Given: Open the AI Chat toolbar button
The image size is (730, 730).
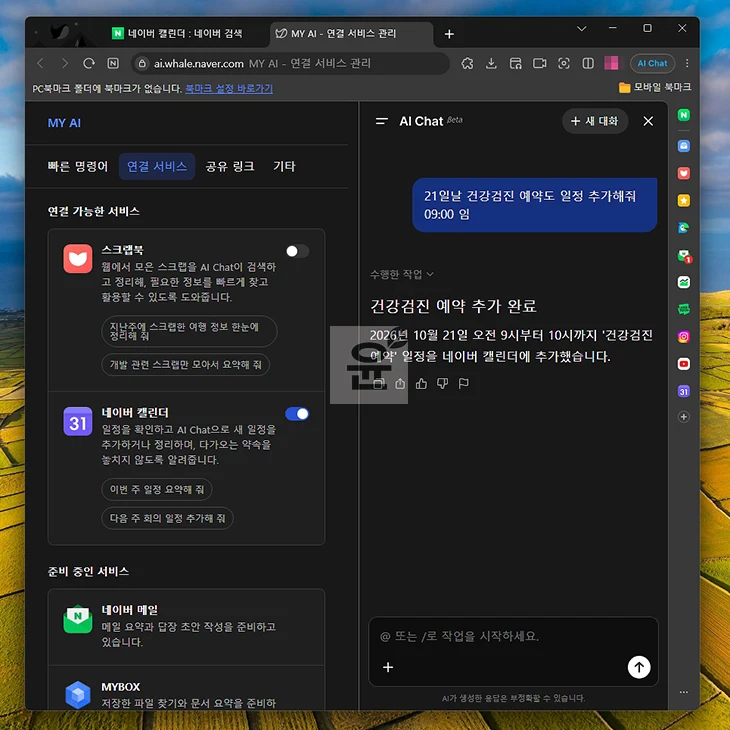Looking at the screenshot, I should (x=652, y=63).
